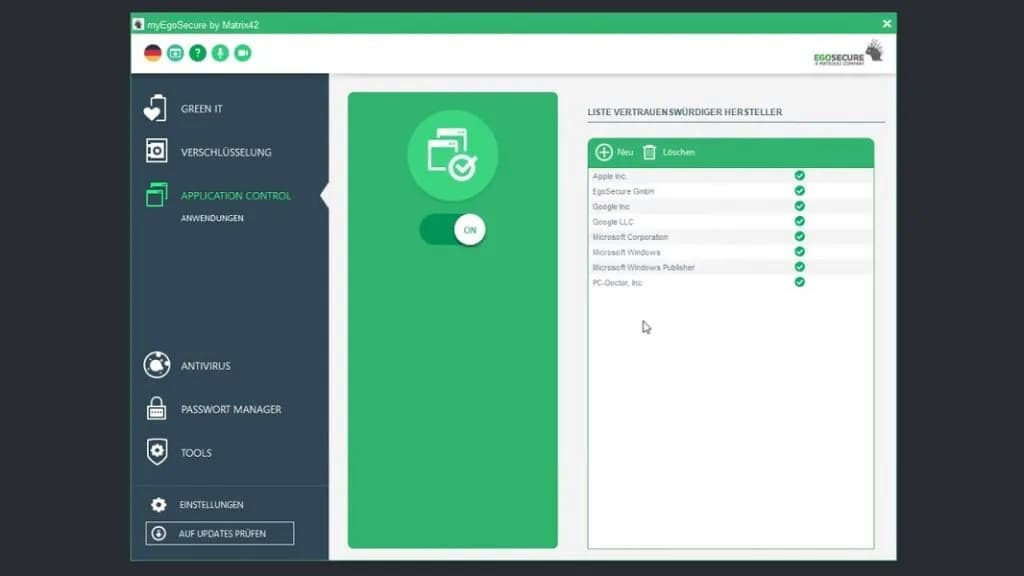Open Einstellungen settings

(x=212, y=505)
